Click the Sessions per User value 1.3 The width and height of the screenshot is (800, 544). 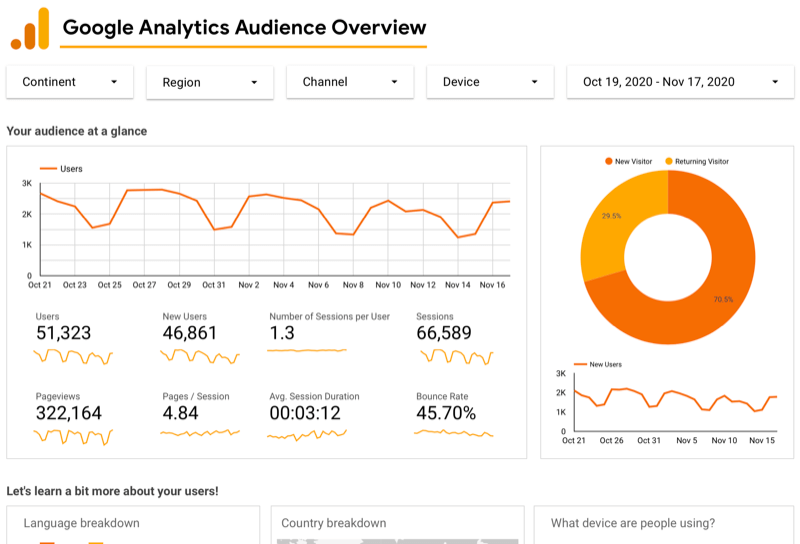click(282, 333)
